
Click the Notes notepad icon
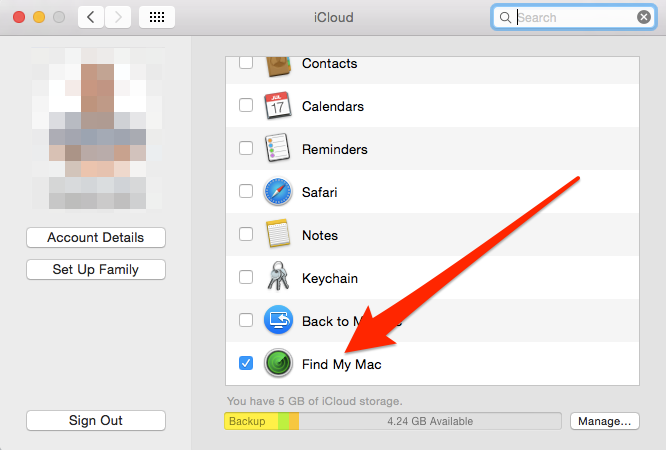[x=278, y=234]
